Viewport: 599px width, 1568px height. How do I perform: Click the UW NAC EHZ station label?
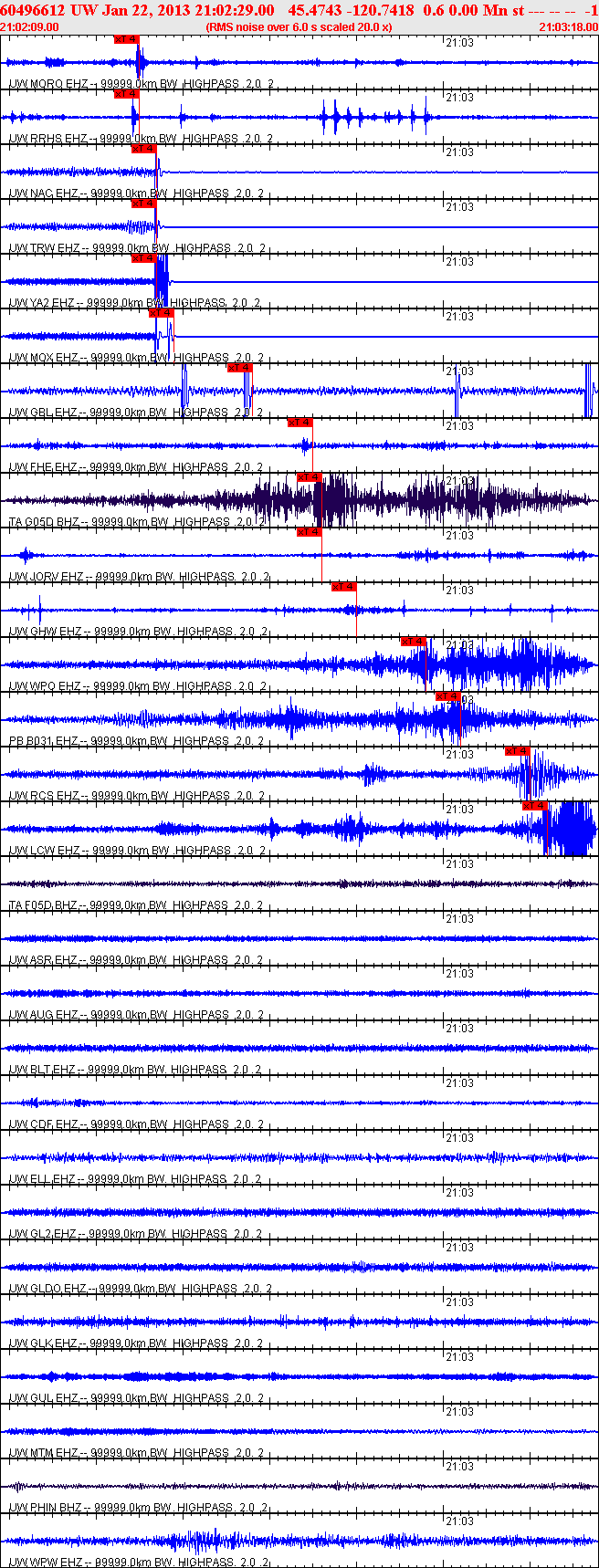click(44, 193)
